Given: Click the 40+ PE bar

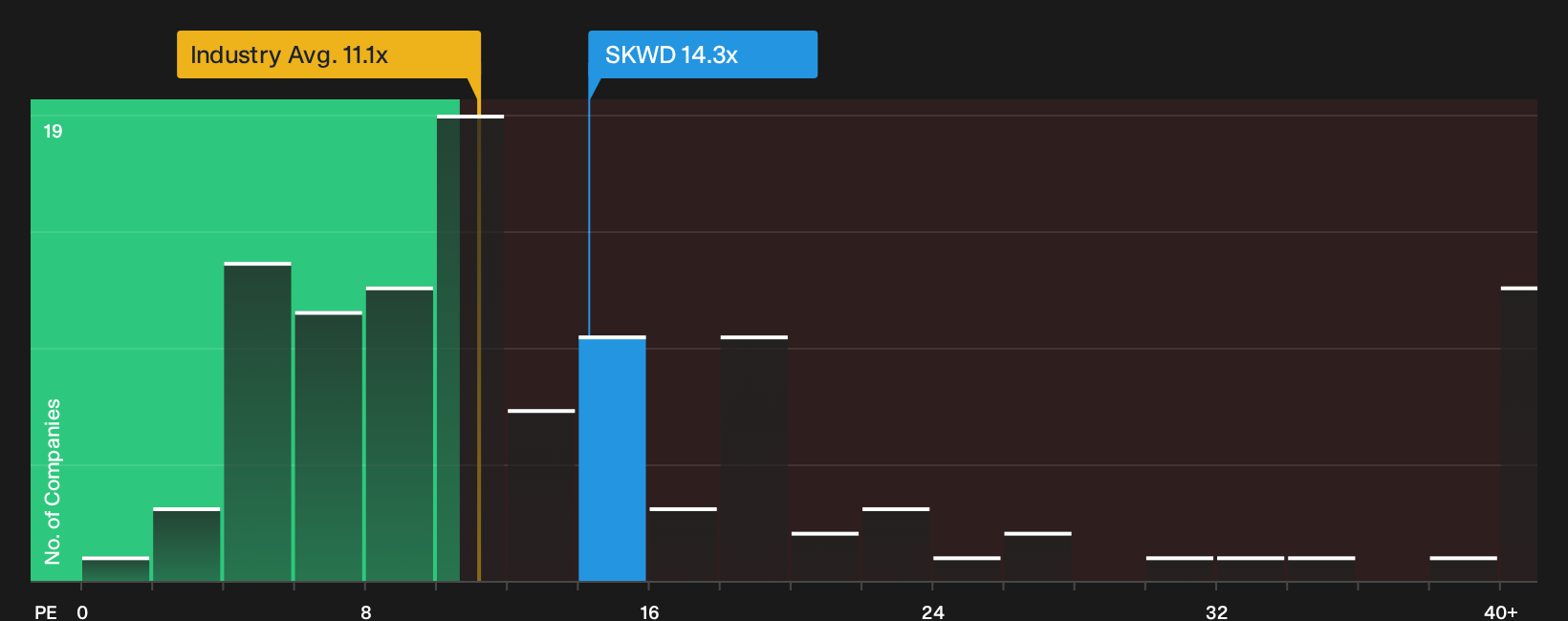Looking at the screenshot, I should (1518, 434).
